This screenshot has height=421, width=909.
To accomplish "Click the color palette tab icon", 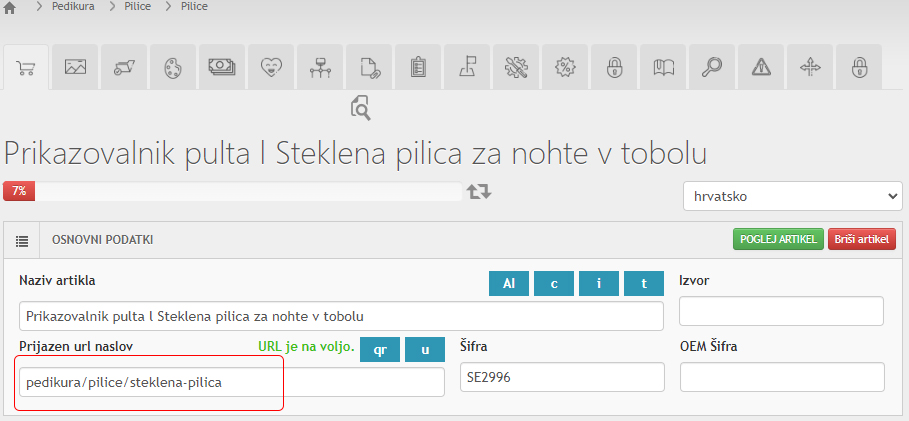I will (x=174, y=66).
